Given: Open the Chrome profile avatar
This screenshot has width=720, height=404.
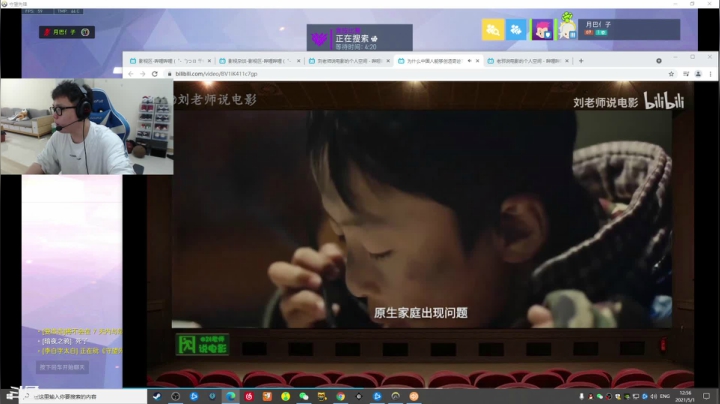Looking at the screenshot, I should click(x=698, y=73).
